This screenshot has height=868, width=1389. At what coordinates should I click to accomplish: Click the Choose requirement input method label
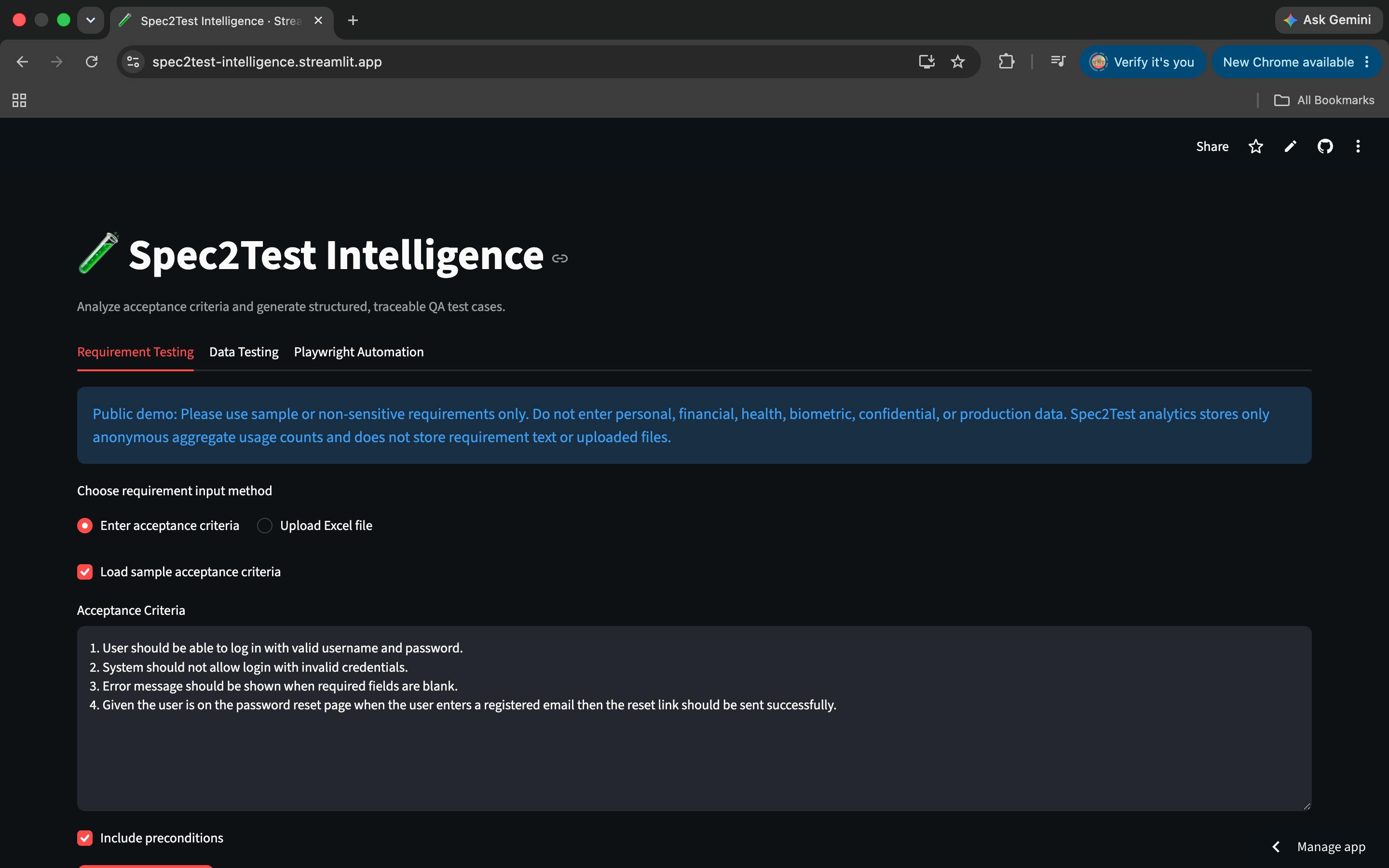click(x=175, y=491)
